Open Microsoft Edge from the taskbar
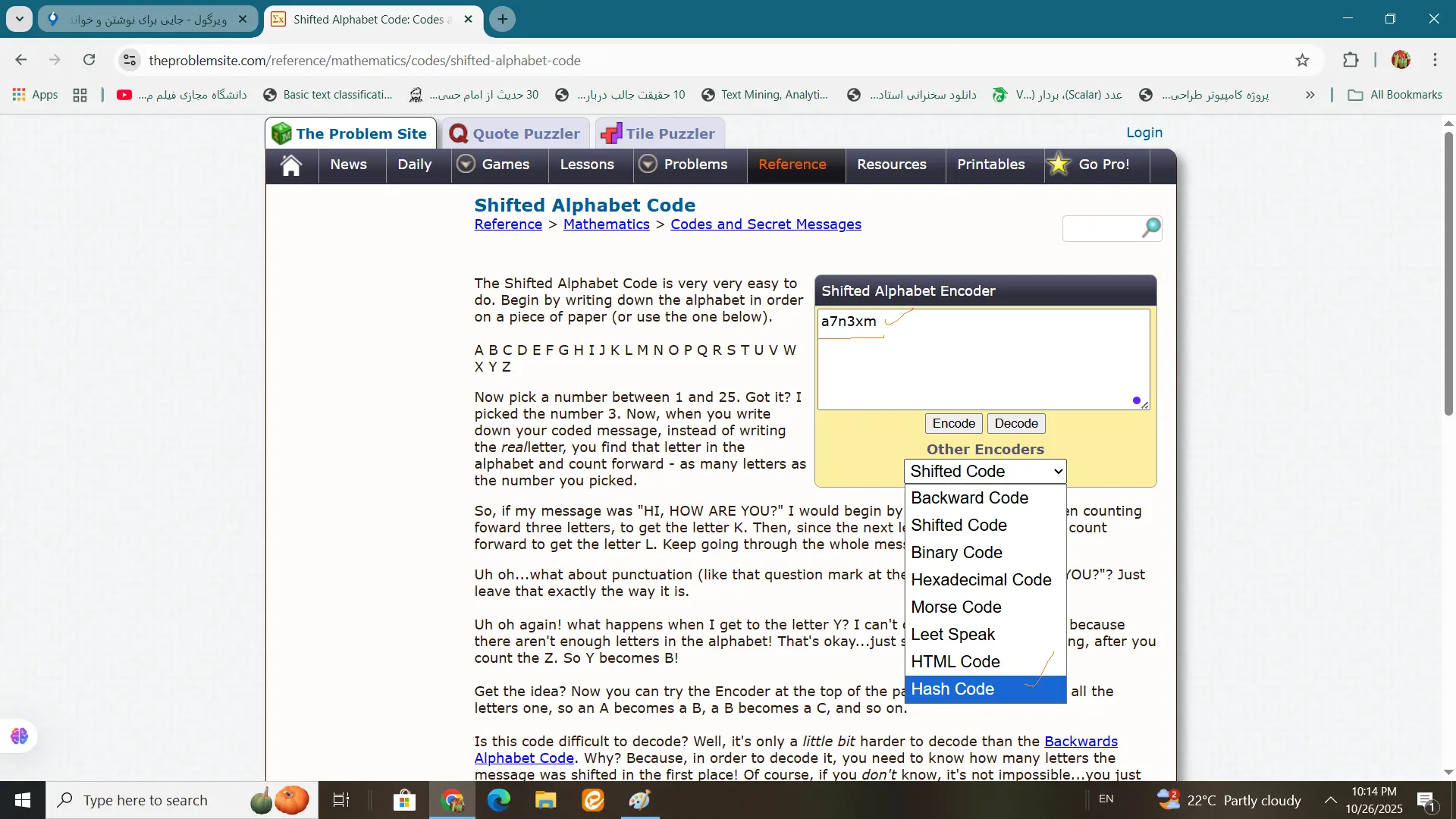The height and width of the screenshot is (819, 1456). click(x=498, y=800)
